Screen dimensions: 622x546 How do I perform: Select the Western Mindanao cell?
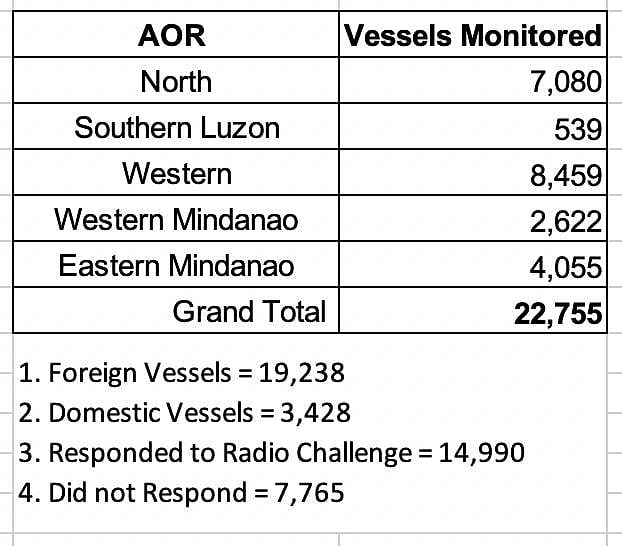pos(176,219)
